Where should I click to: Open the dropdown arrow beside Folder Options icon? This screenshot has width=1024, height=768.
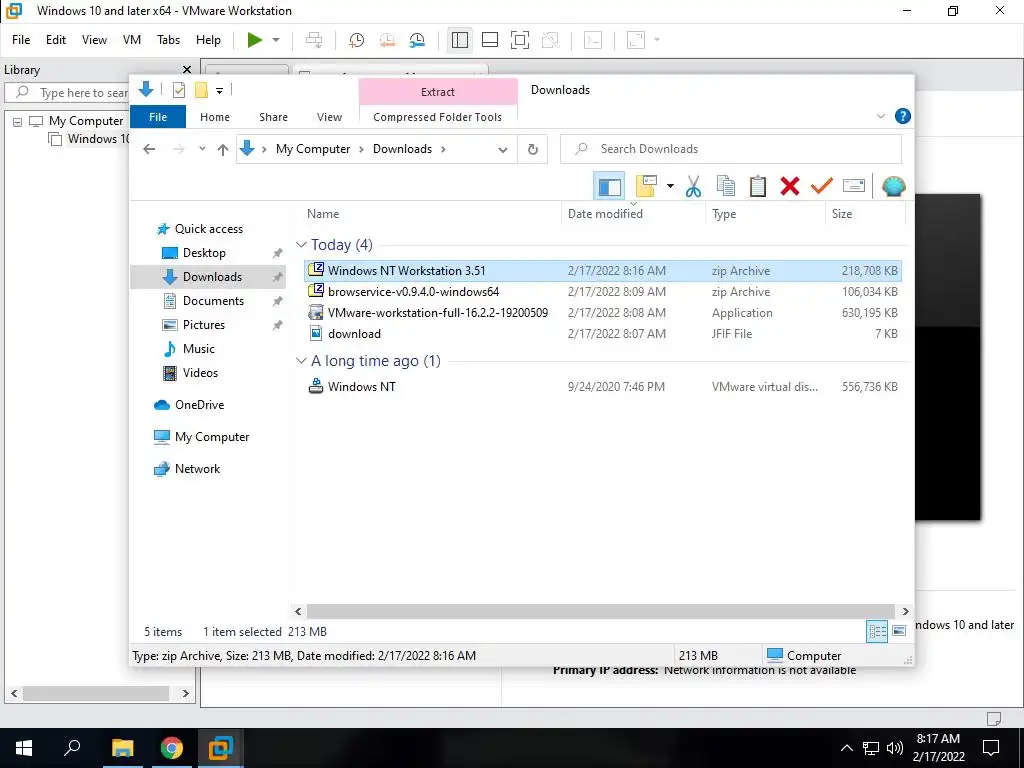[670, 186]
